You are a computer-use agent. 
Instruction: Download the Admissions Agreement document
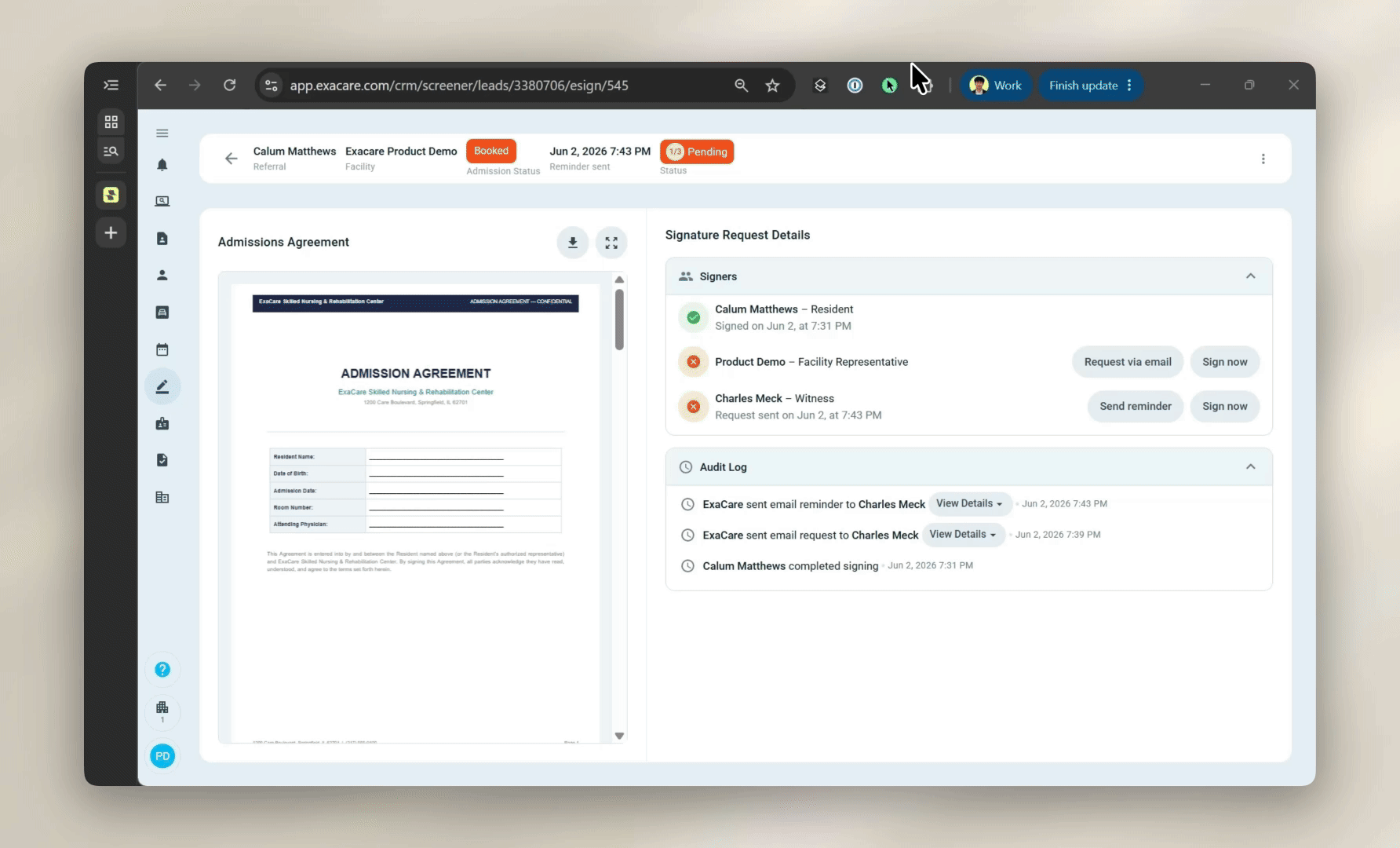click(x=573, y=243)
